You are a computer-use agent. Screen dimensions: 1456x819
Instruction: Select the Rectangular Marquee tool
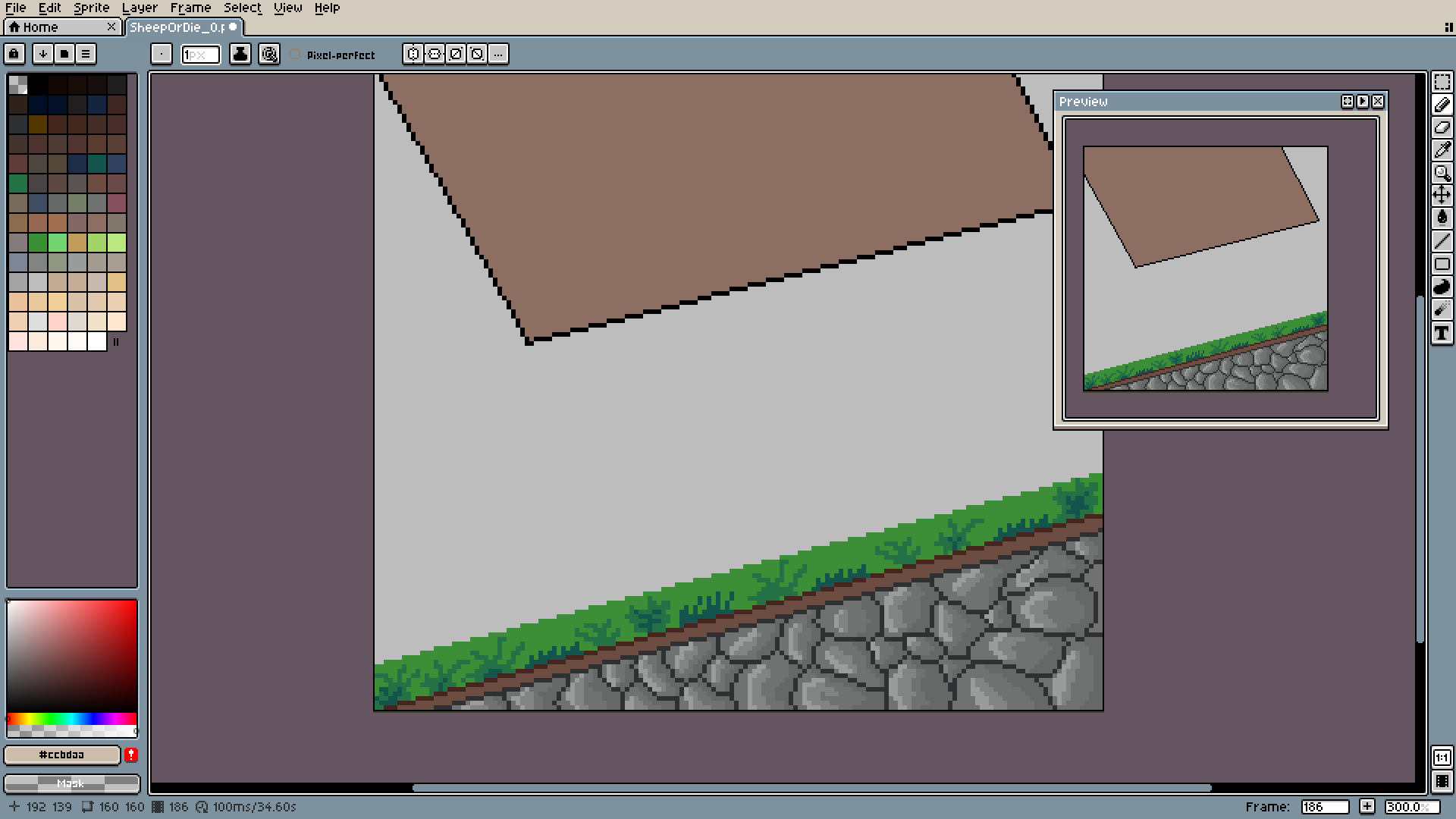(1442, 82)
